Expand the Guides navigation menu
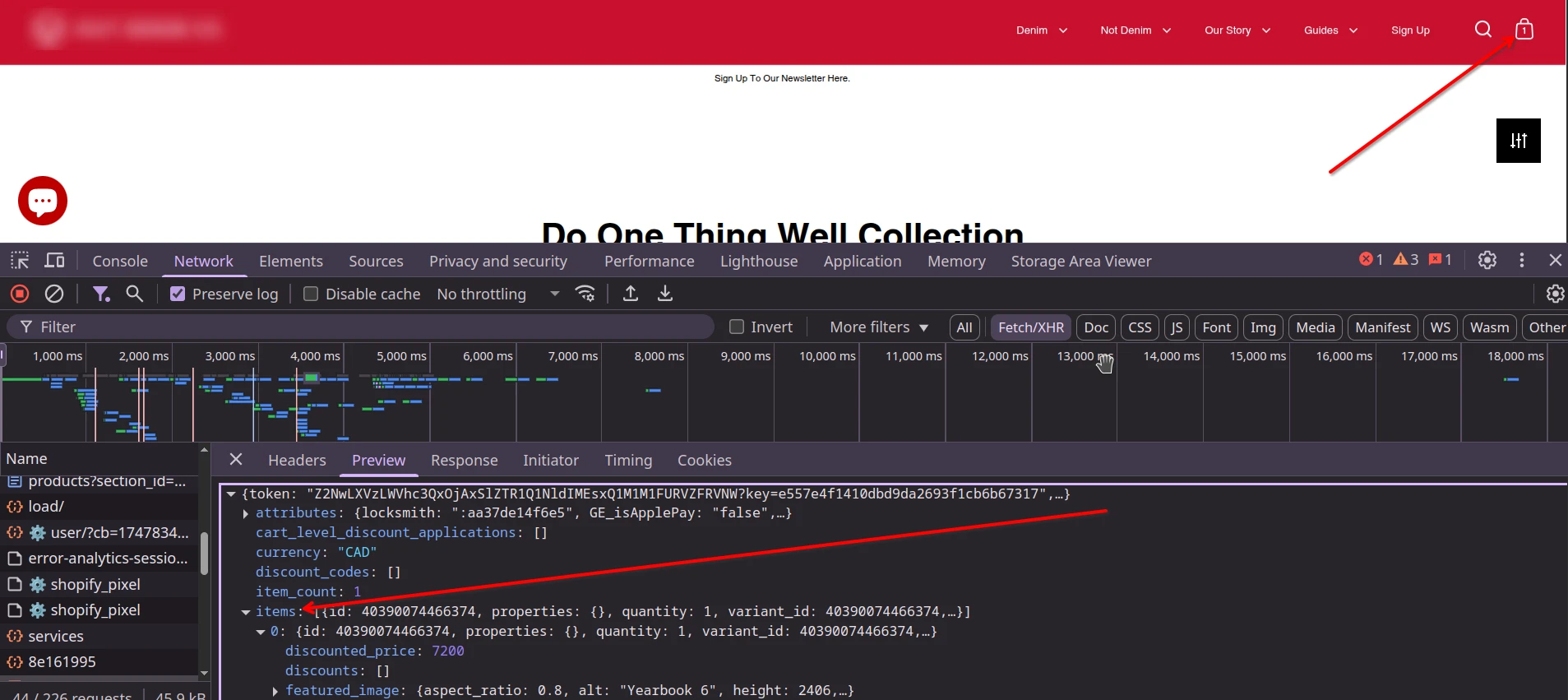 (1330, 30)
